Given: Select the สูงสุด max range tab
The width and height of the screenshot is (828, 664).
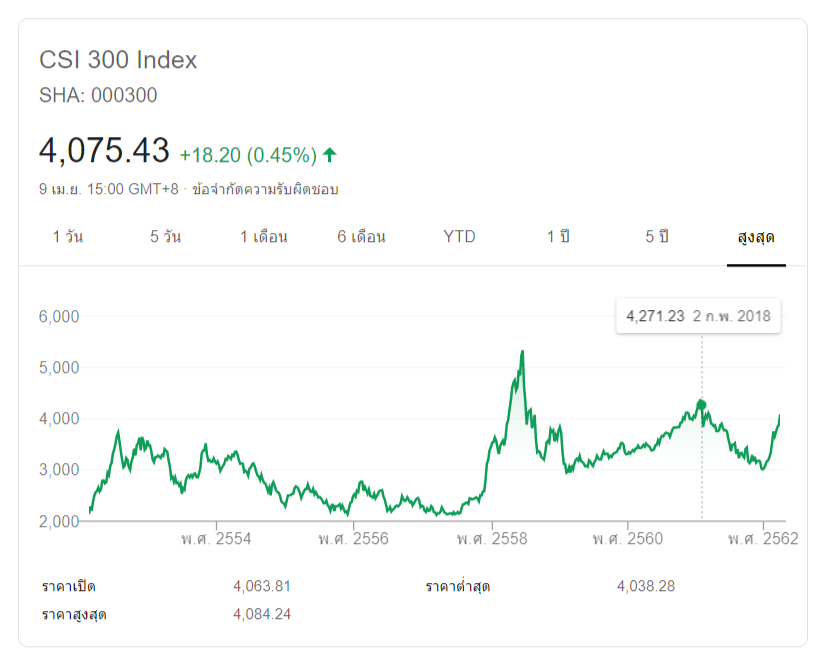Looking at the screenshot, I should click(x=756, y=238).
